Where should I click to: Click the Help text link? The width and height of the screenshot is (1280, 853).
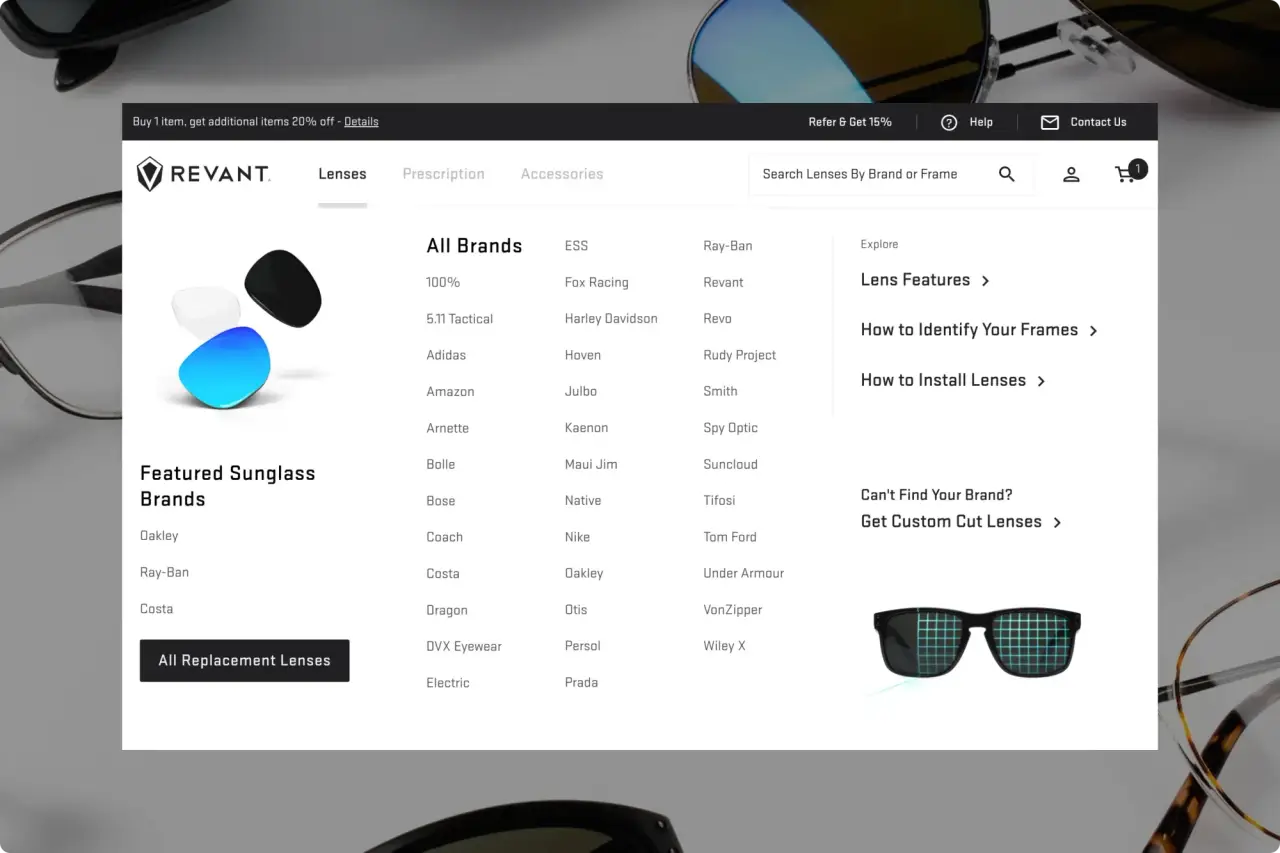981,122
